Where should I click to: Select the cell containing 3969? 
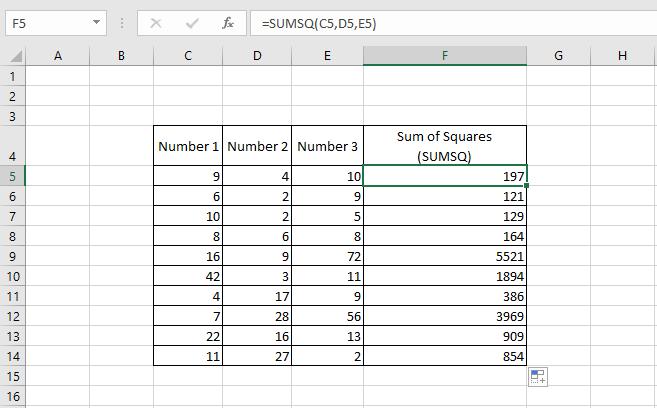[x=445, y=316]
